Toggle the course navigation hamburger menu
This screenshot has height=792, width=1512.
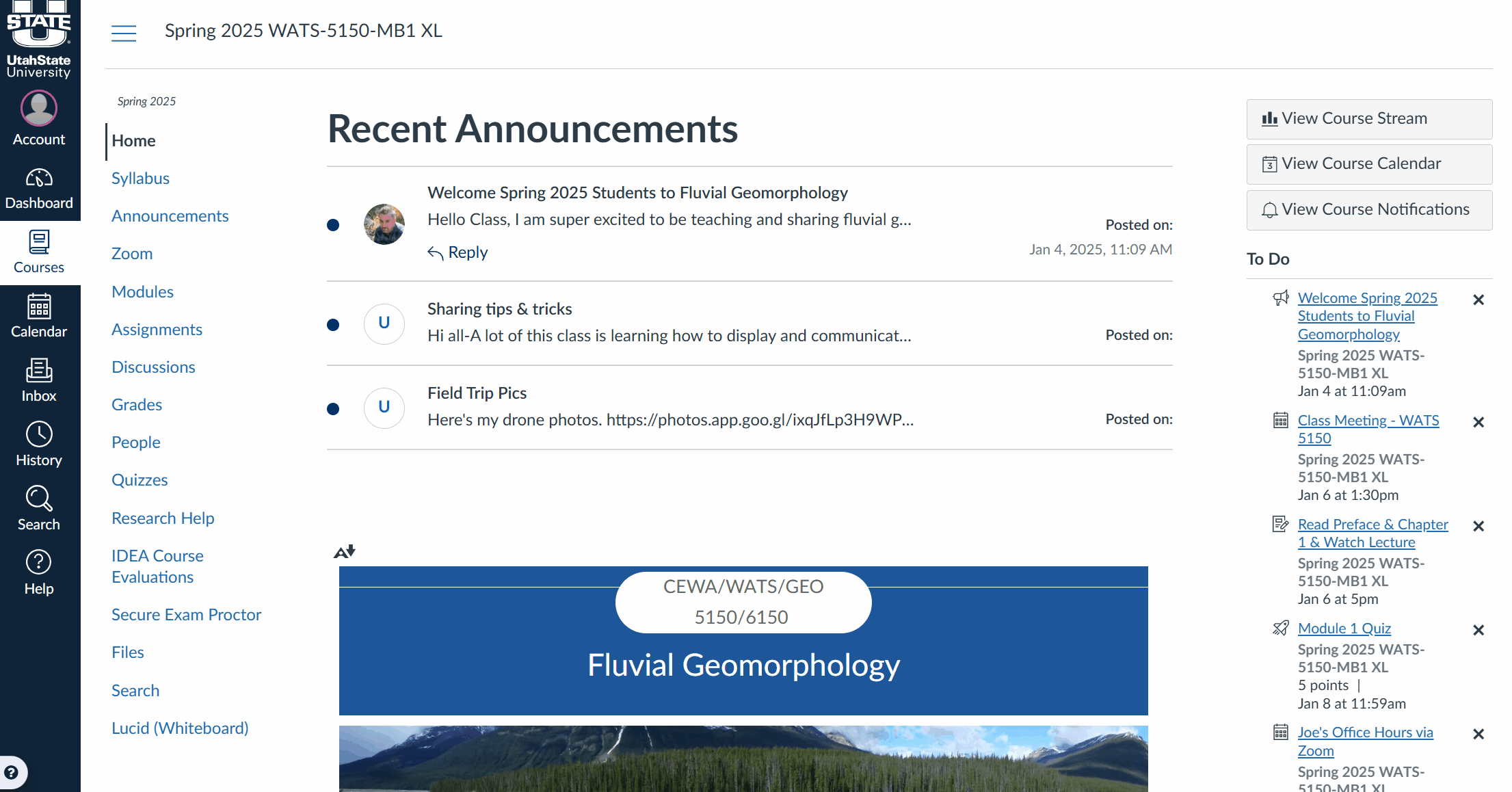124,32
